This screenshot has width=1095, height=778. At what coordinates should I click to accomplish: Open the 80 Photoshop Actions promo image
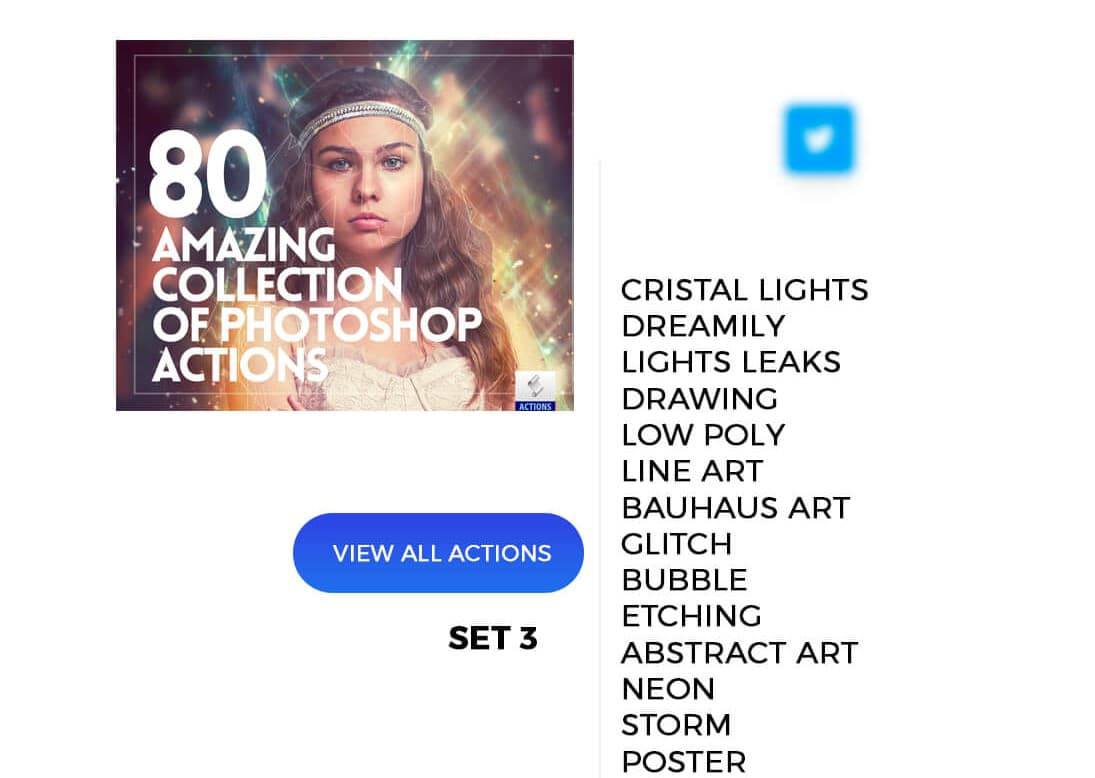(x=345, y=226)
